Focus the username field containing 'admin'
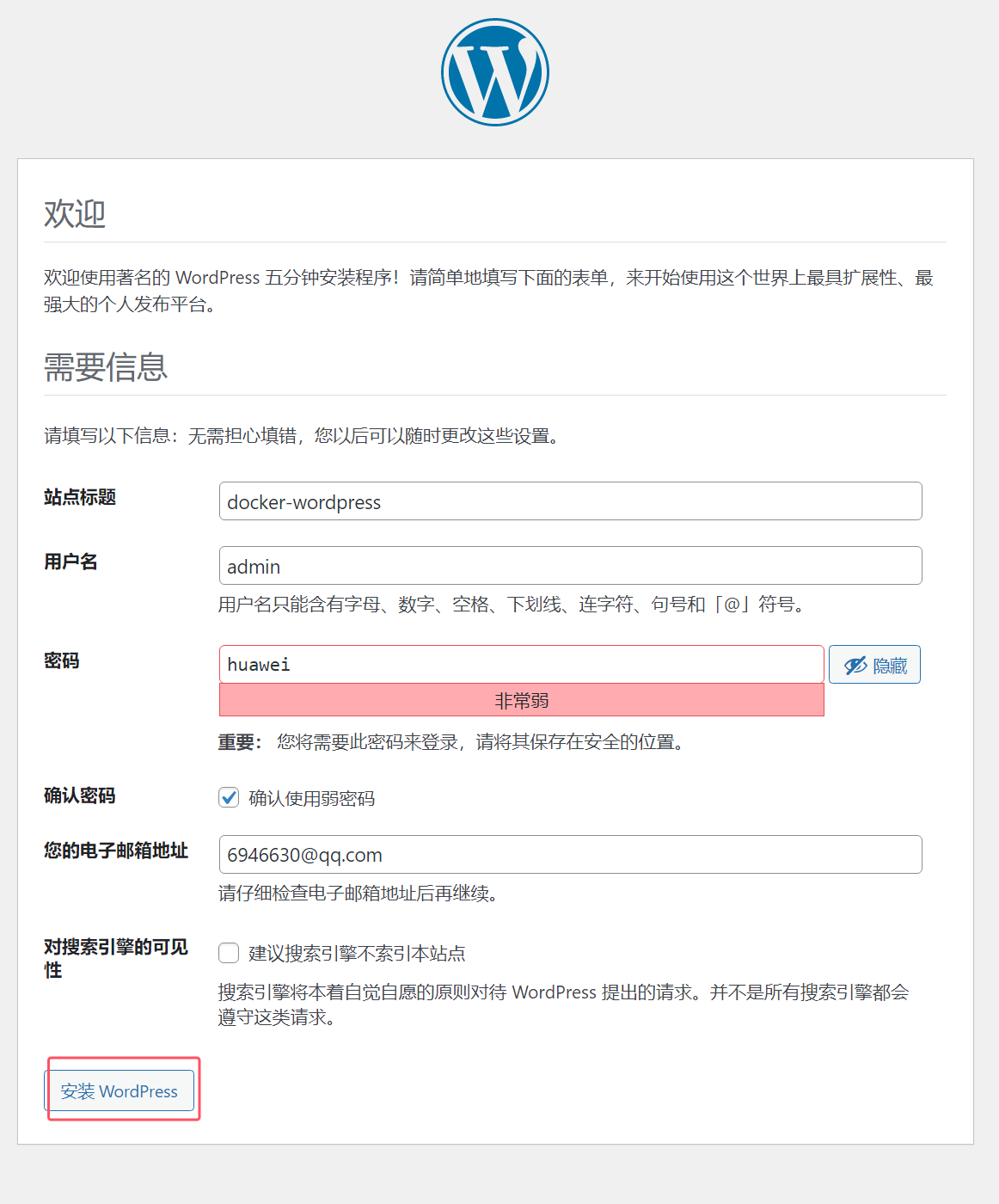 click(571, 566)
